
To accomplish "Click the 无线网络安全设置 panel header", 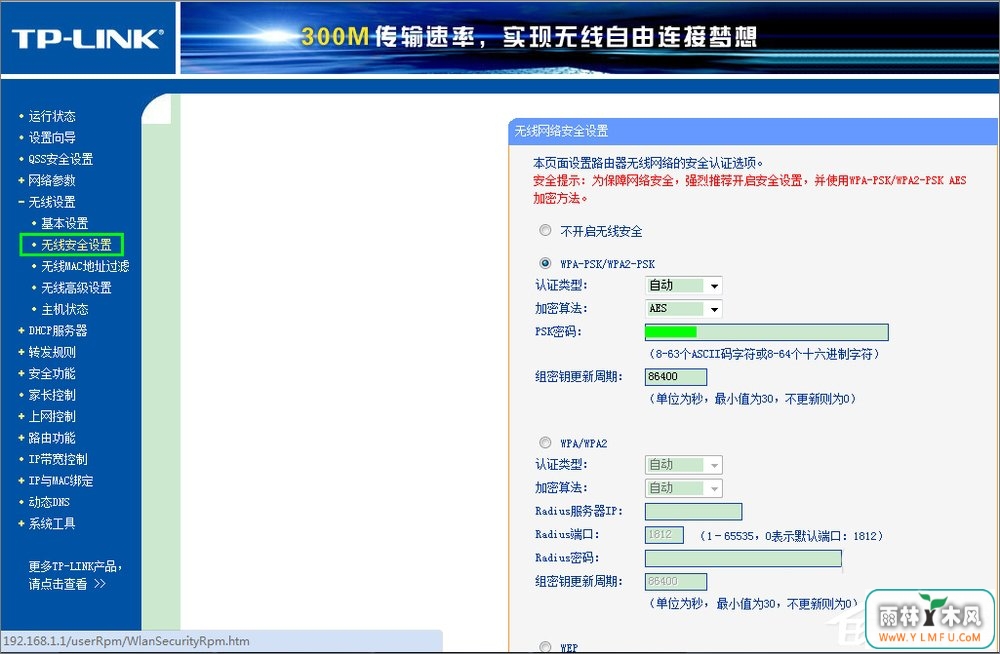I will [753, 131].
